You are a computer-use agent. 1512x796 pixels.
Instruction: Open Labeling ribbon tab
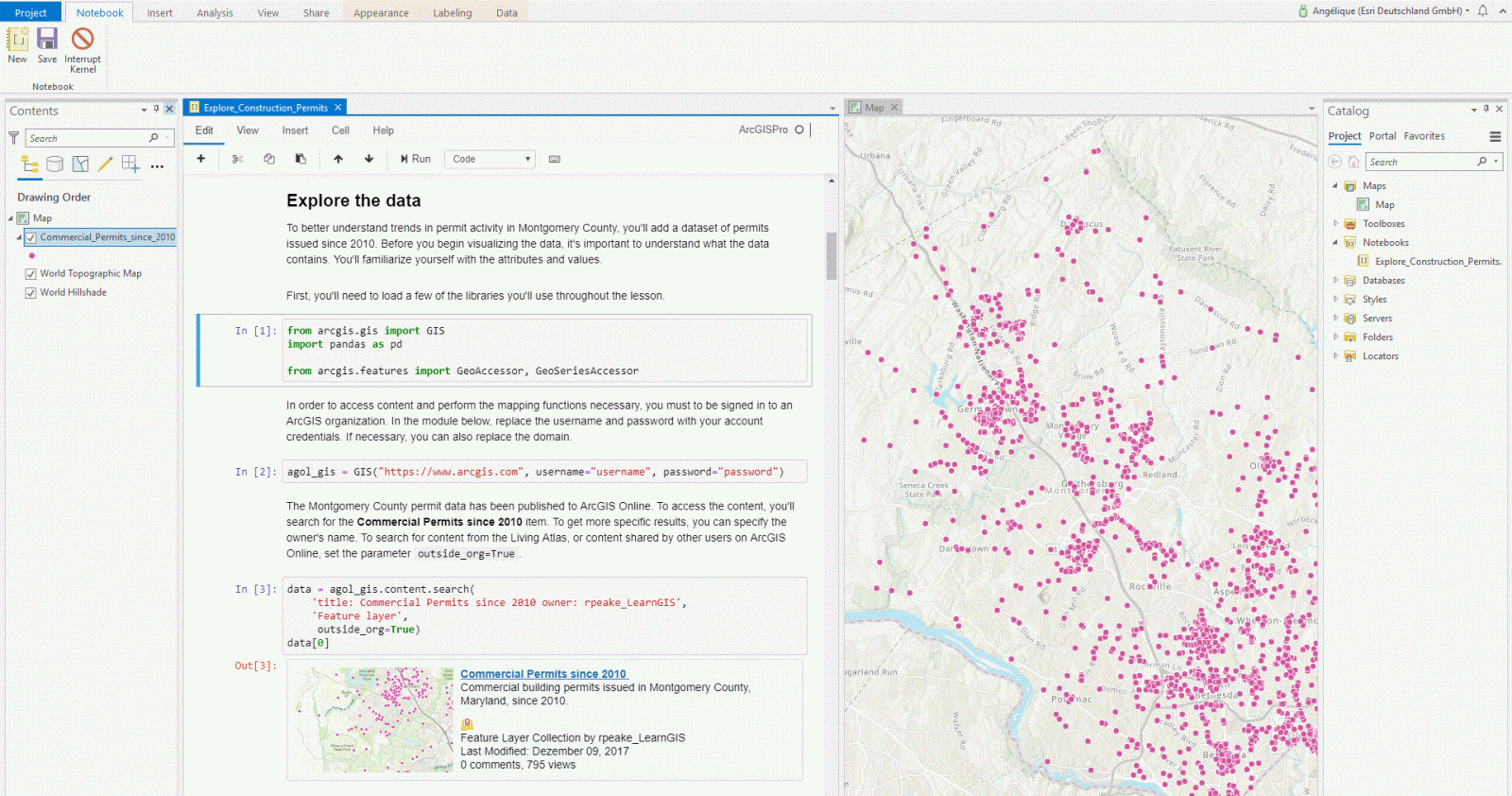453,13
